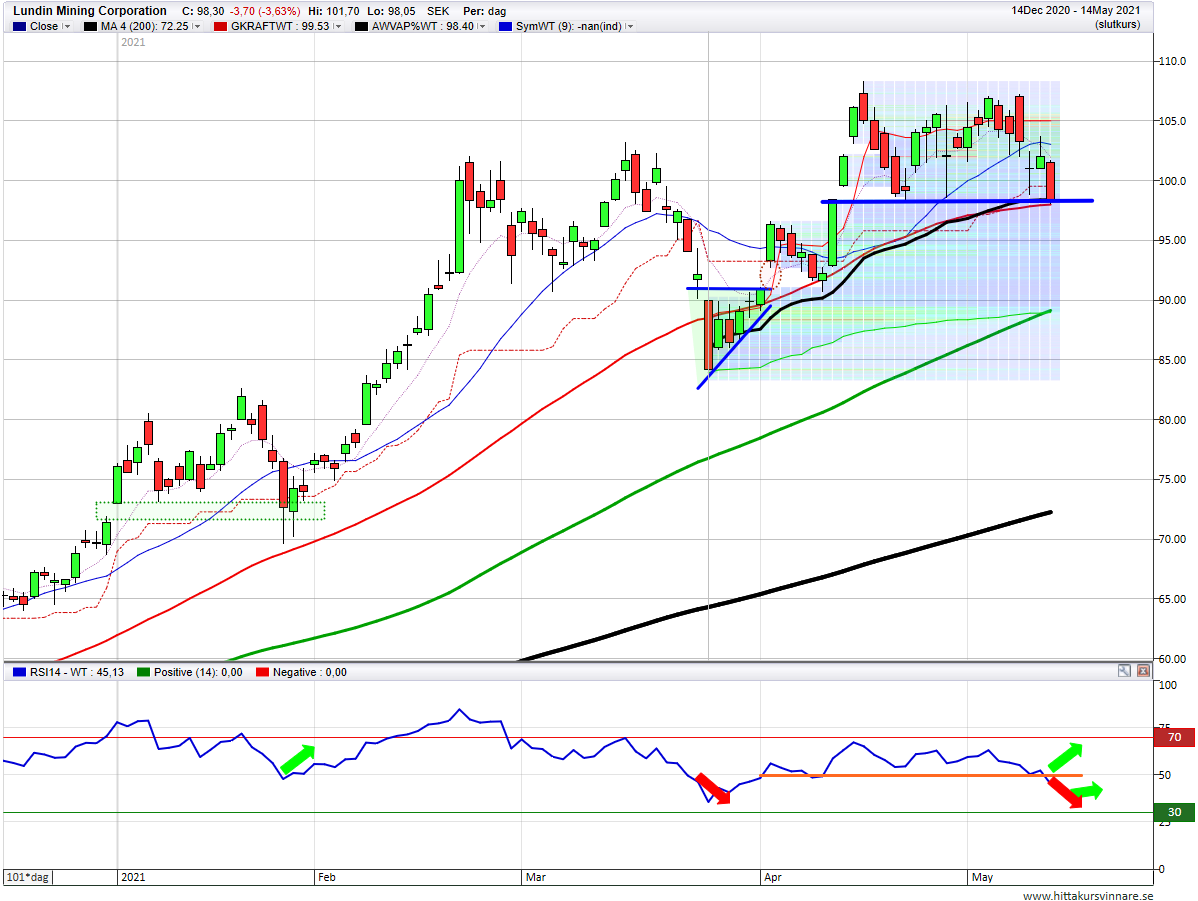The height and width of the screenshot is (901, 1198).
Task: Click the Per: dag period label
Action: pyautogui.click(x=484, y=11)
